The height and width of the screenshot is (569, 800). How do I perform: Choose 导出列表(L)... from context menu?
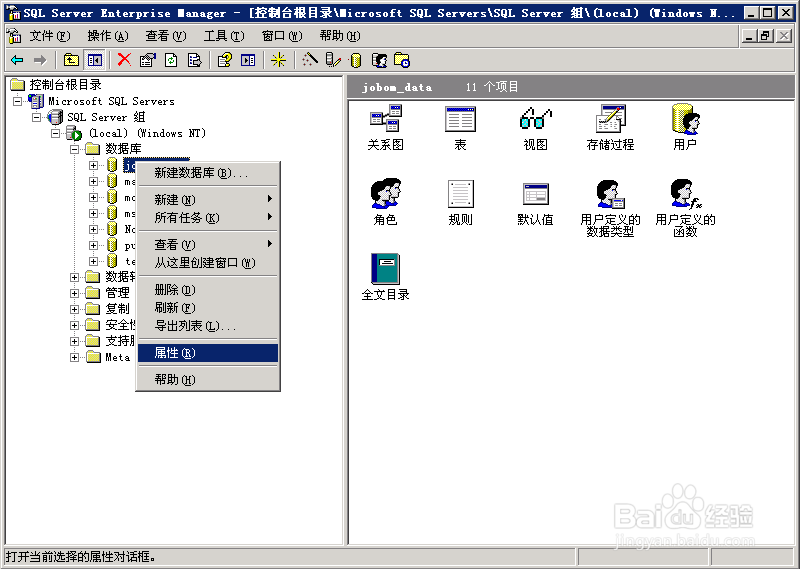pyautogui.click(x=208, y=326)
